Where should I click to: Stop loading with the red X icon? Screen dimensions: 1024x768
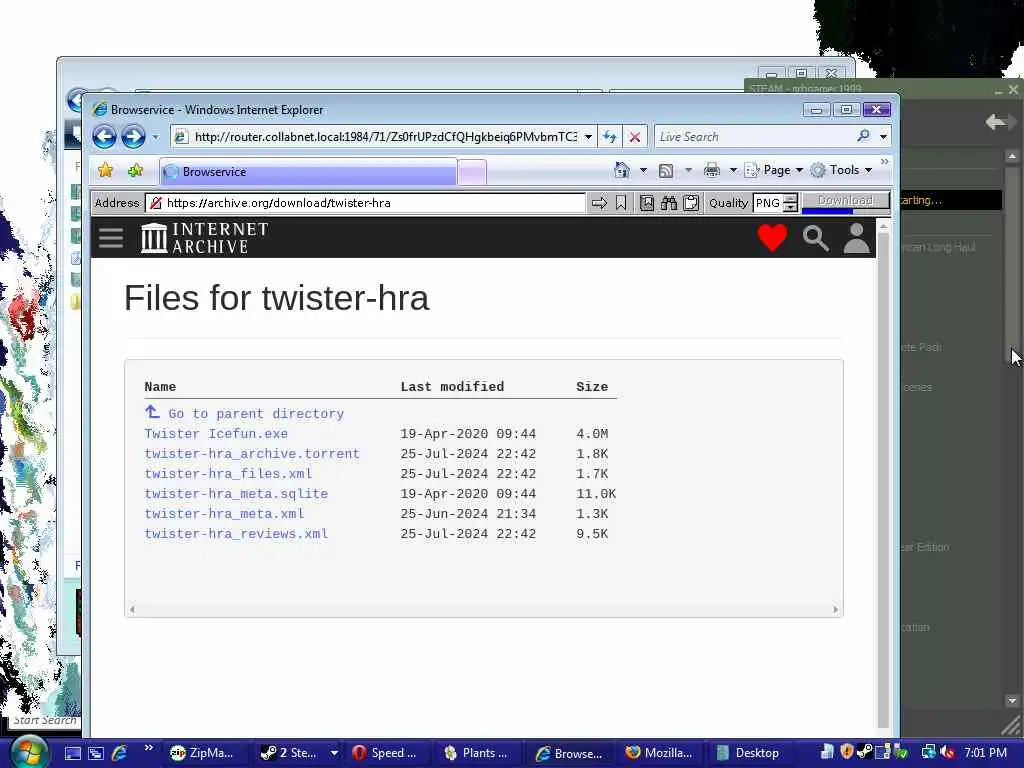tap(634, 136)
